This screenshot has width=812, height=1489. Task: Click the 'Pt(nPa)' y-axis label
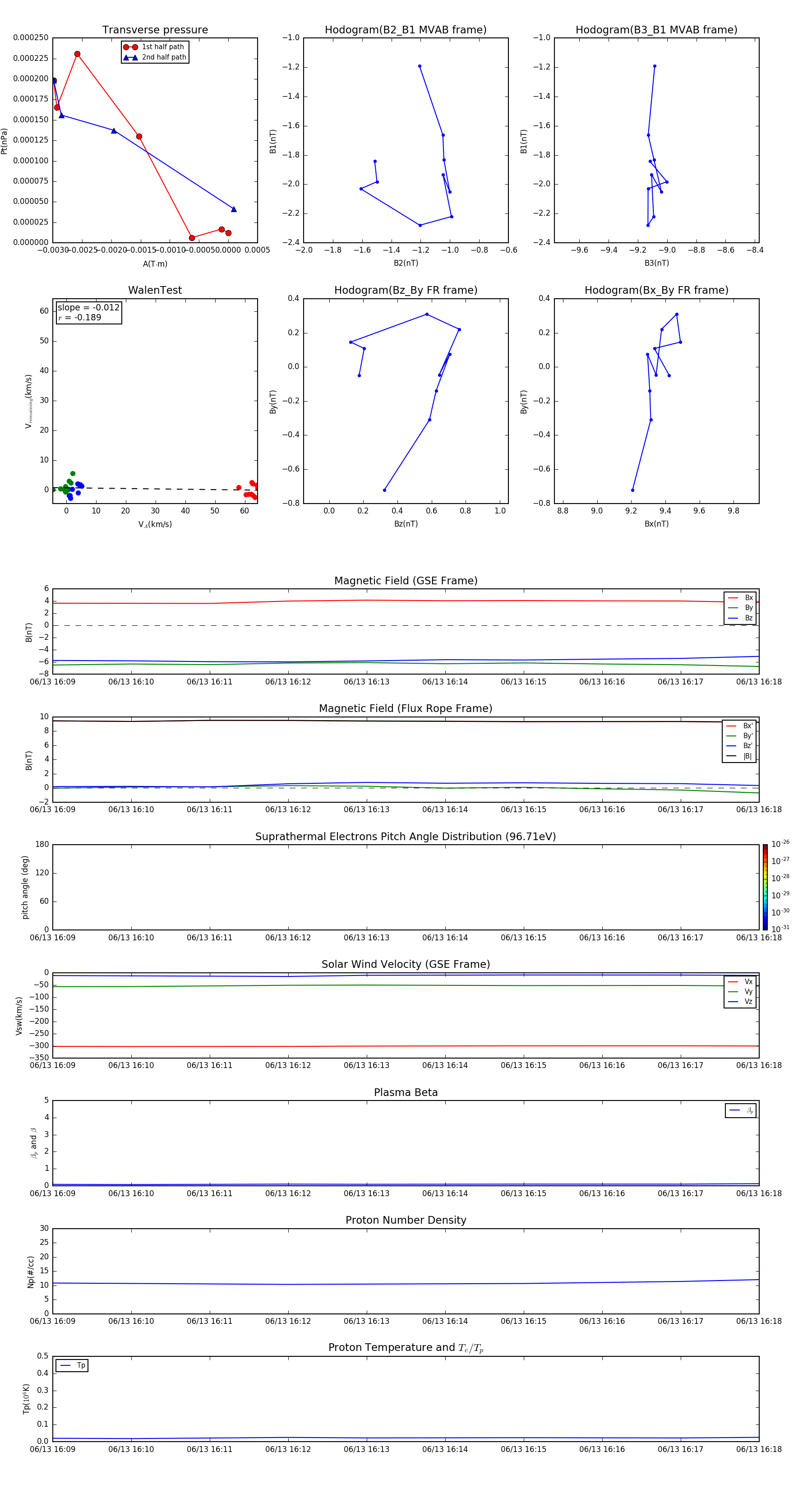[5, 140]
